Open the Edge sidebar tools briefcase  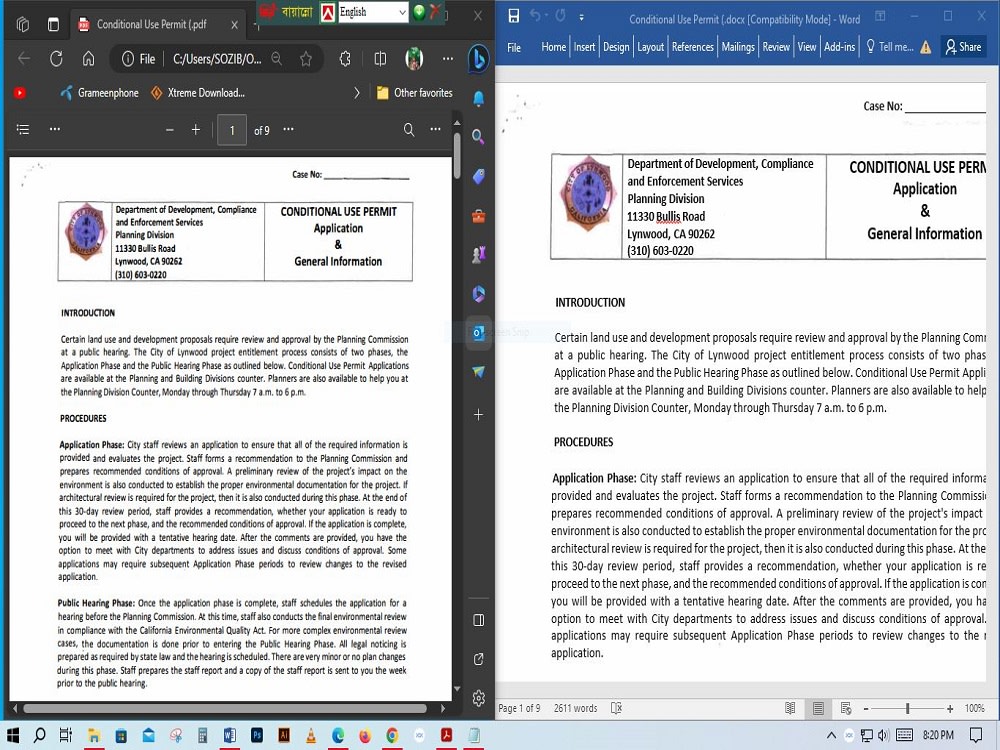pos(478,216)
